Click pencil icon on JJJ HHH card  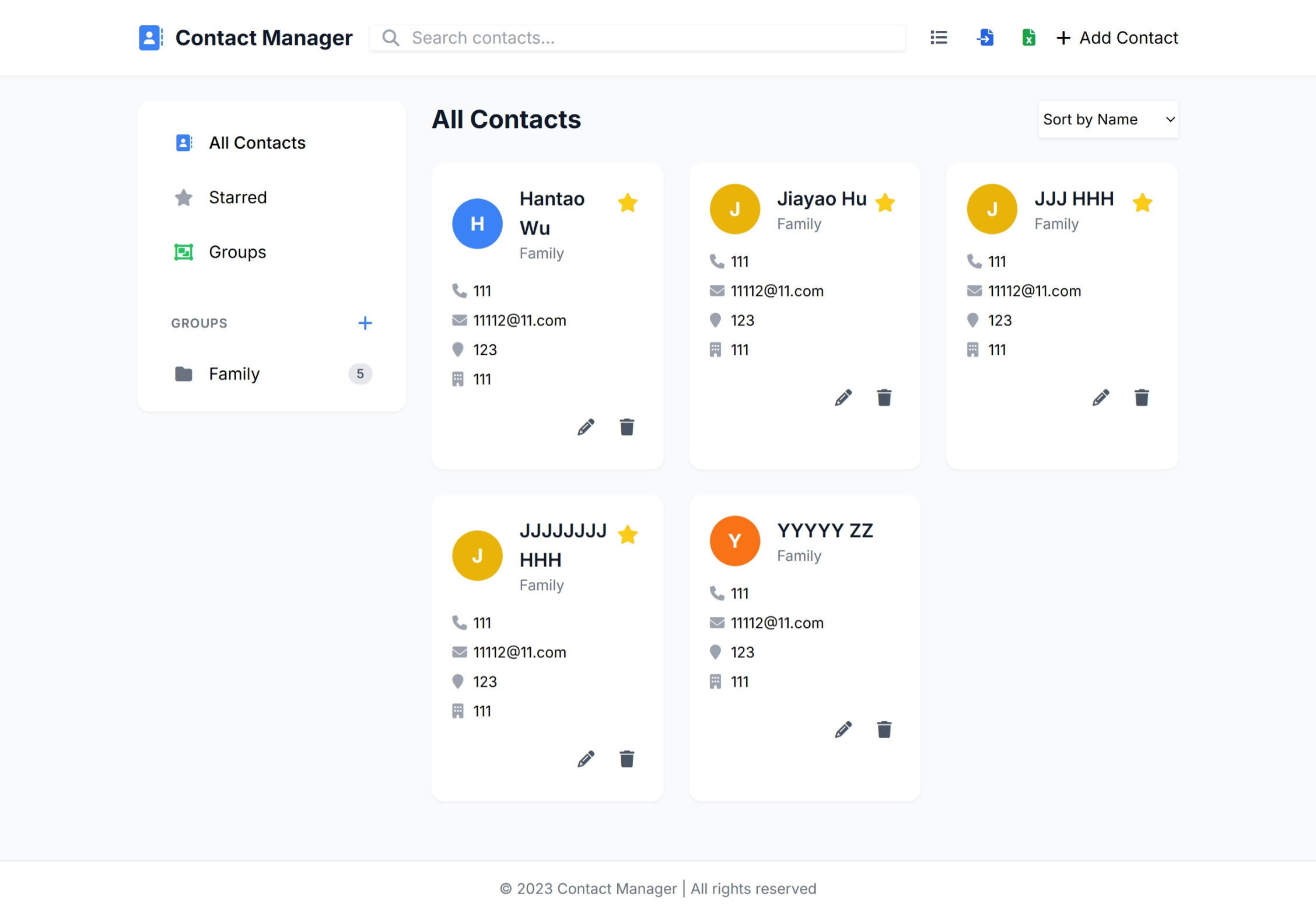coord(1101,398)
